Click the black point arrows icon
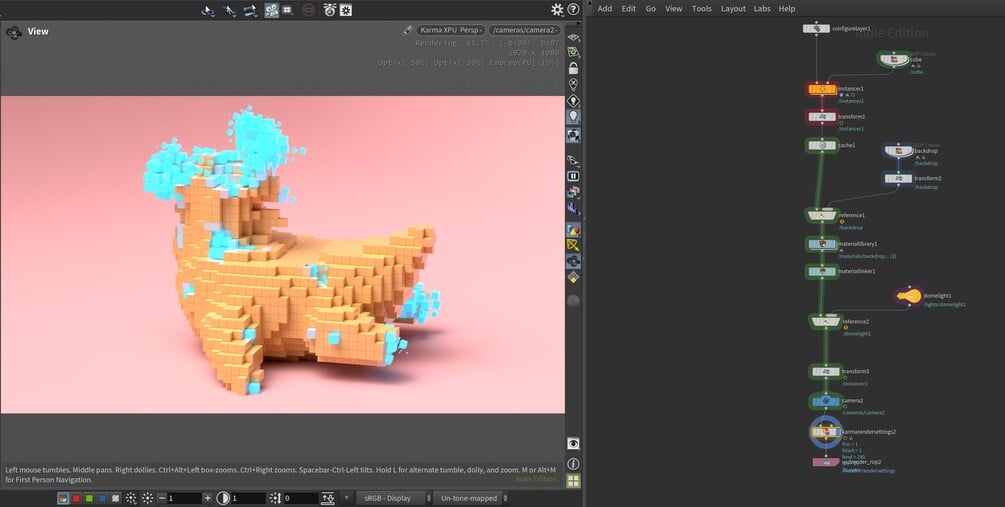Screen dimensions: 1005x507 (275, 498)
